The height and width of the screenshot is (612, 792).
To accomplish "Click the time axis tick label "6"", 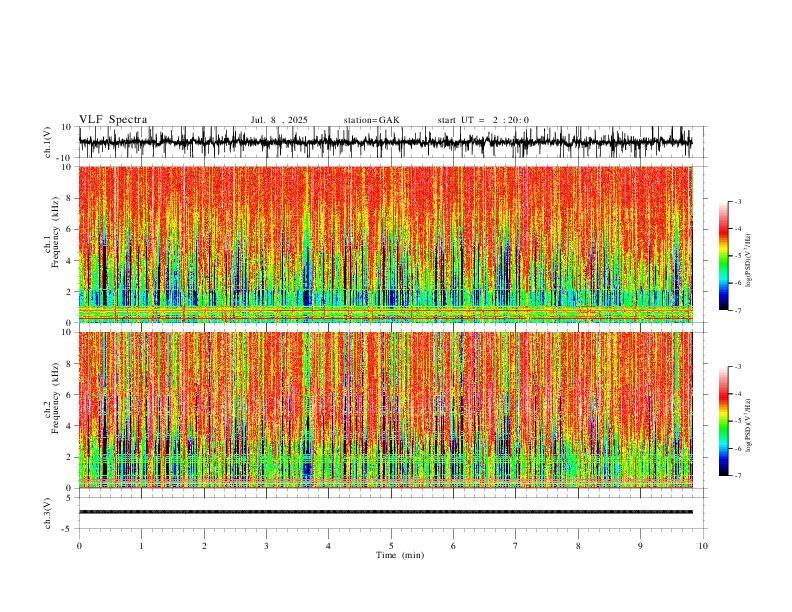I will 453,546.
